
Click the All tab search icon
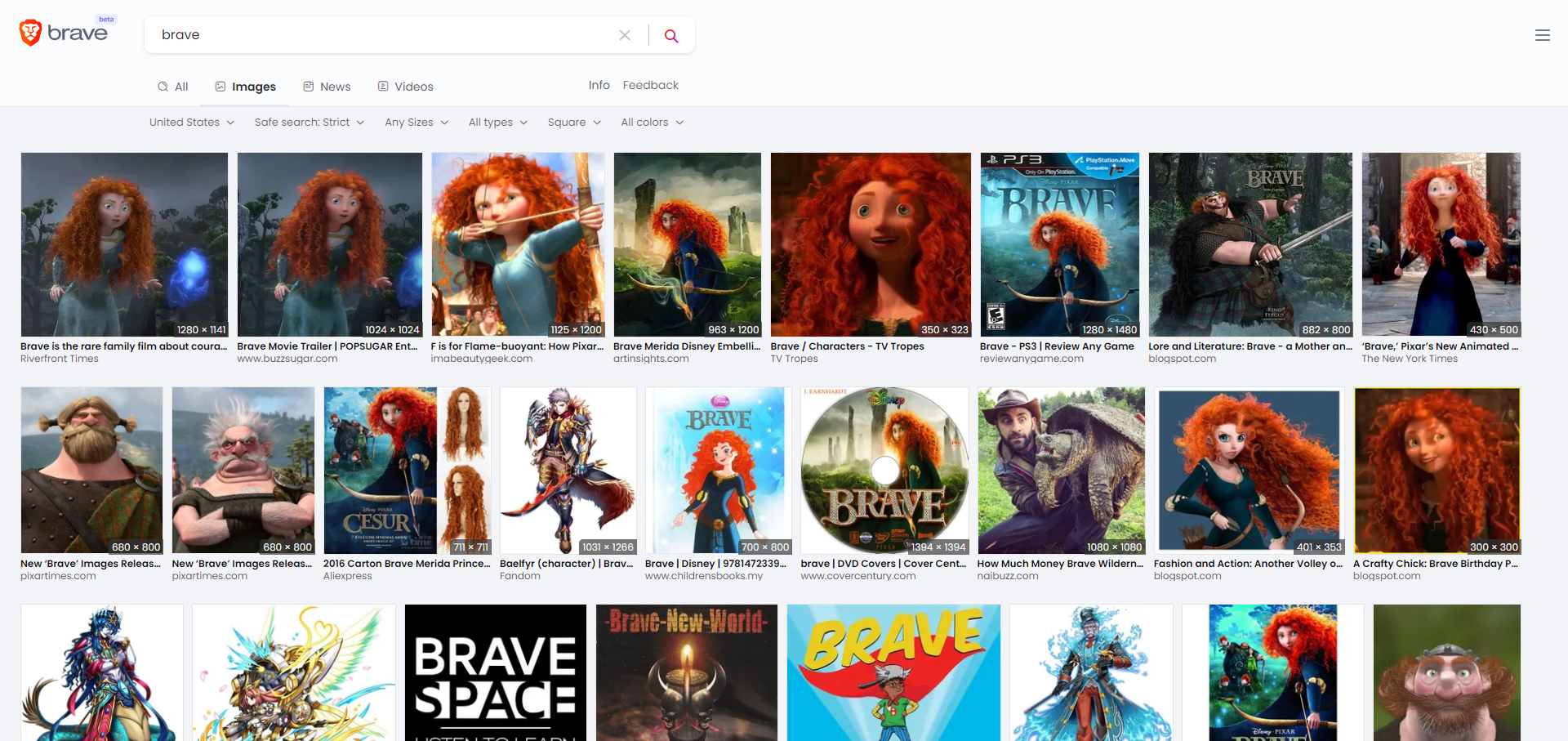[x=163, y=87]
